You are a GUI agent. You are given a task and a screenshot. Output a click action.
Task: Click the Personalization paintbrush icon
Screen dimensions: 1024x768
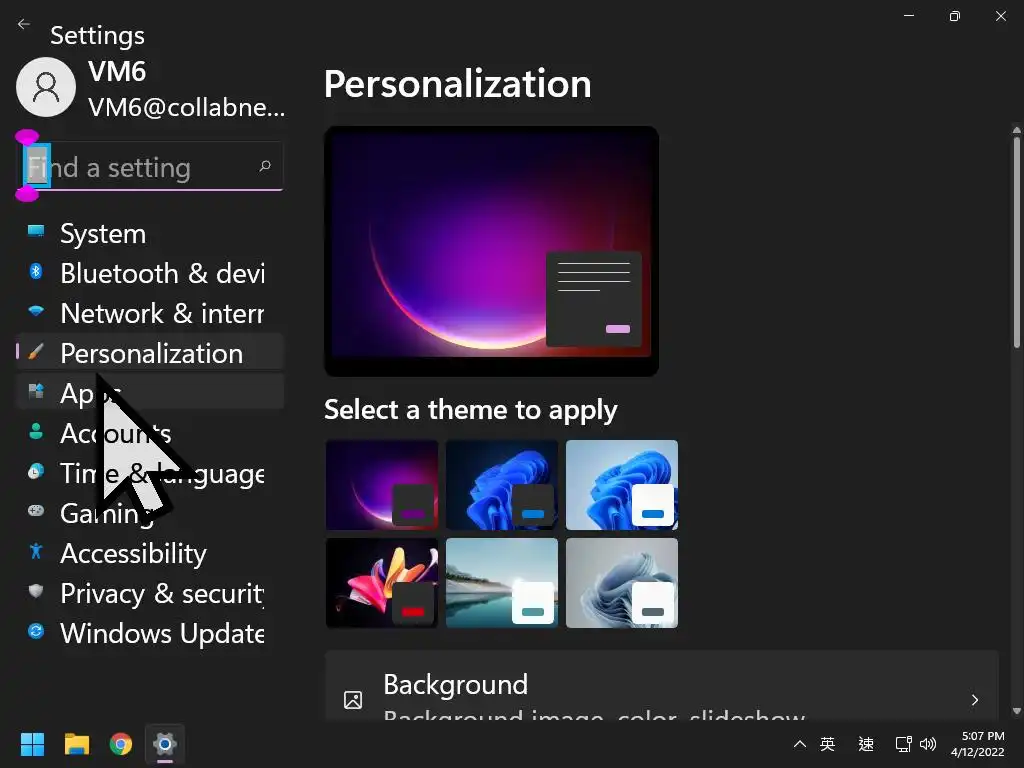pos(36,351)
